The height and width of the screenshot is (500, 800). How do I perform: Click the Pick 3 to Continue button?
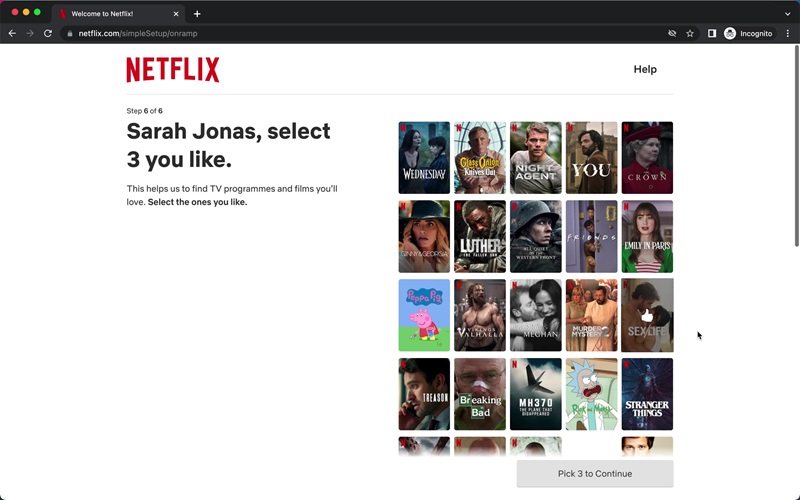coord(595,473)
